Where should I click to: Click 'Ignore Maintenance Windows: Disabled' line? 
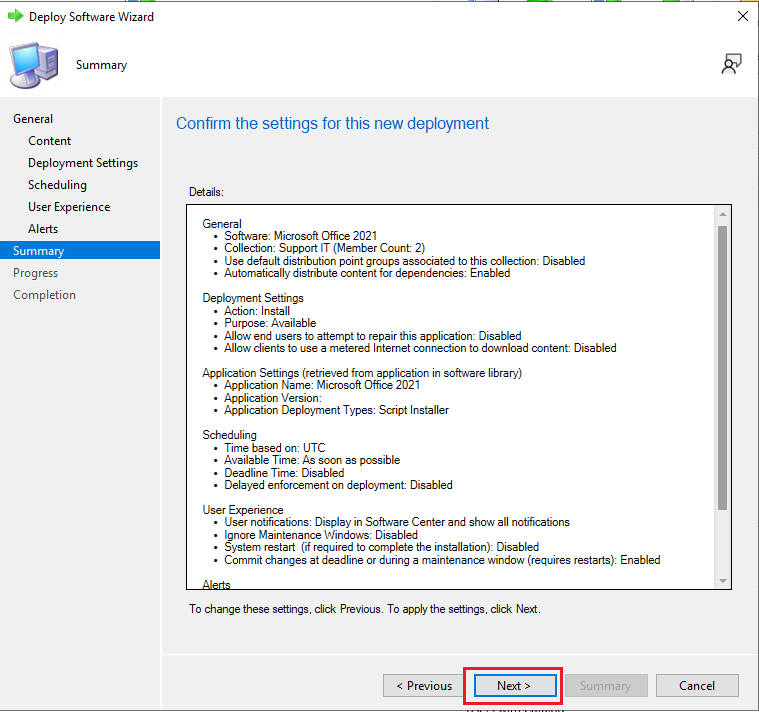(x=321, y=535)
